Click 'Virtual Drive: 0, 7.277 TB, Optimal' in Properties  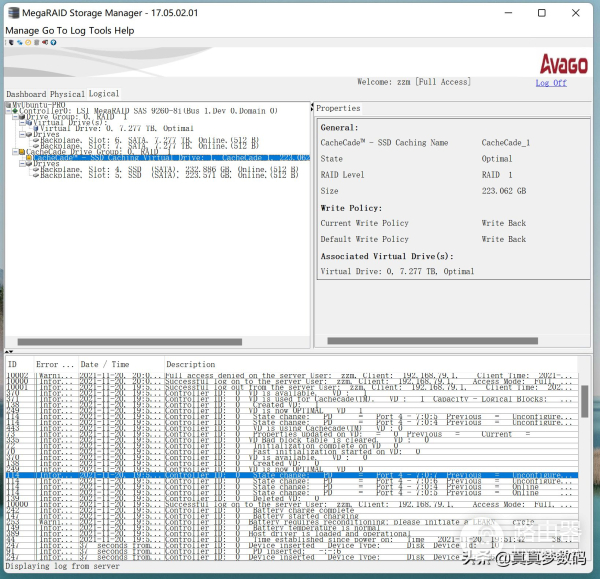pyautogui.click(x=397, y=271)
